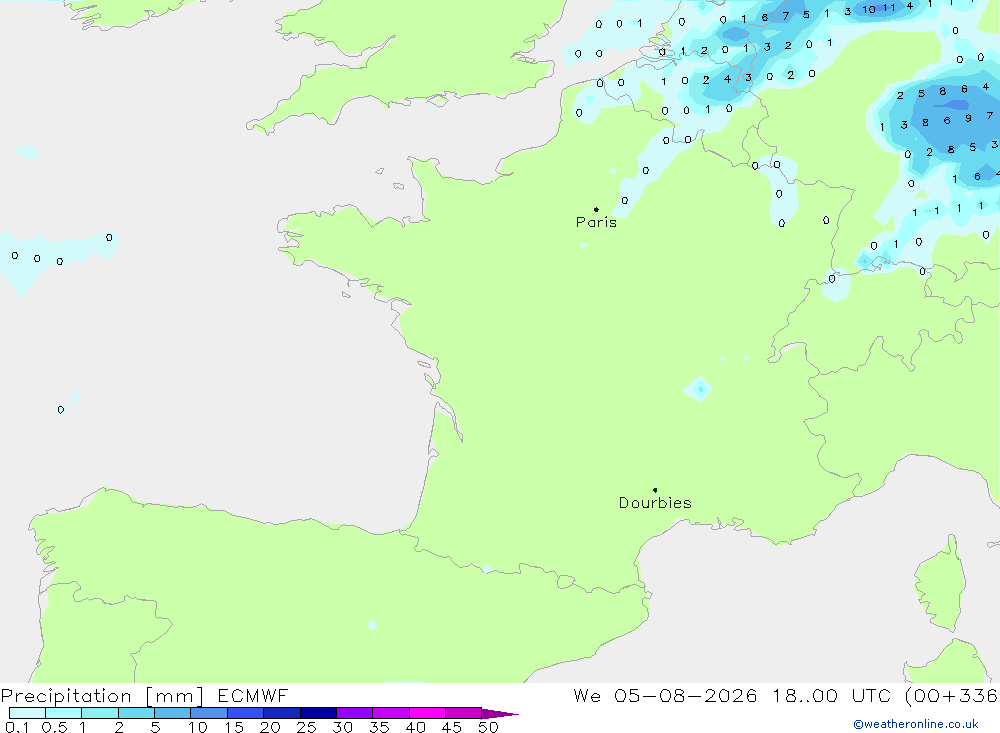Pick the legend swatch between 40 and 45
The image size is (1000, 733).
click(427, 713)
